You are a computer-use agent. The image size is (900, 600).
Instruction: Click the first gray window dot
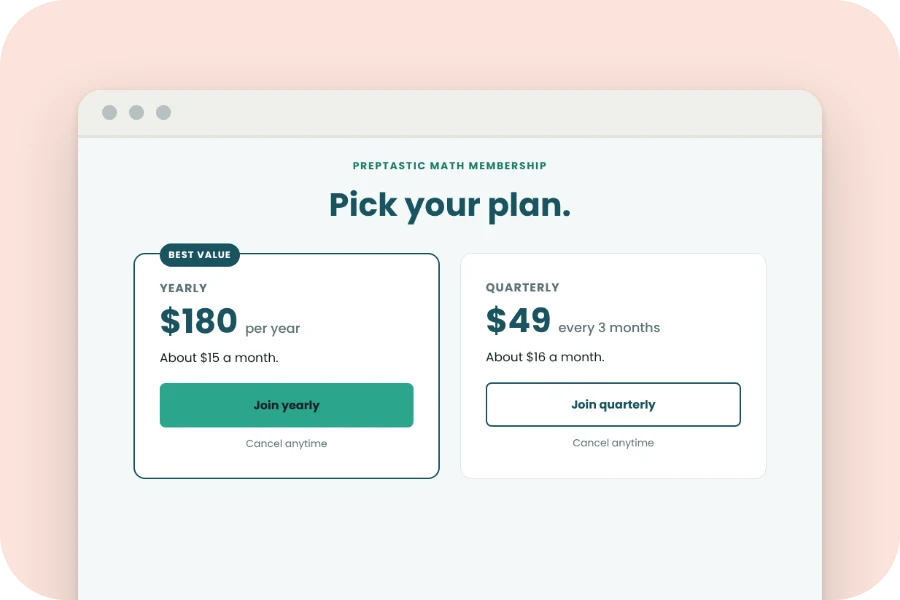point(110,113)
